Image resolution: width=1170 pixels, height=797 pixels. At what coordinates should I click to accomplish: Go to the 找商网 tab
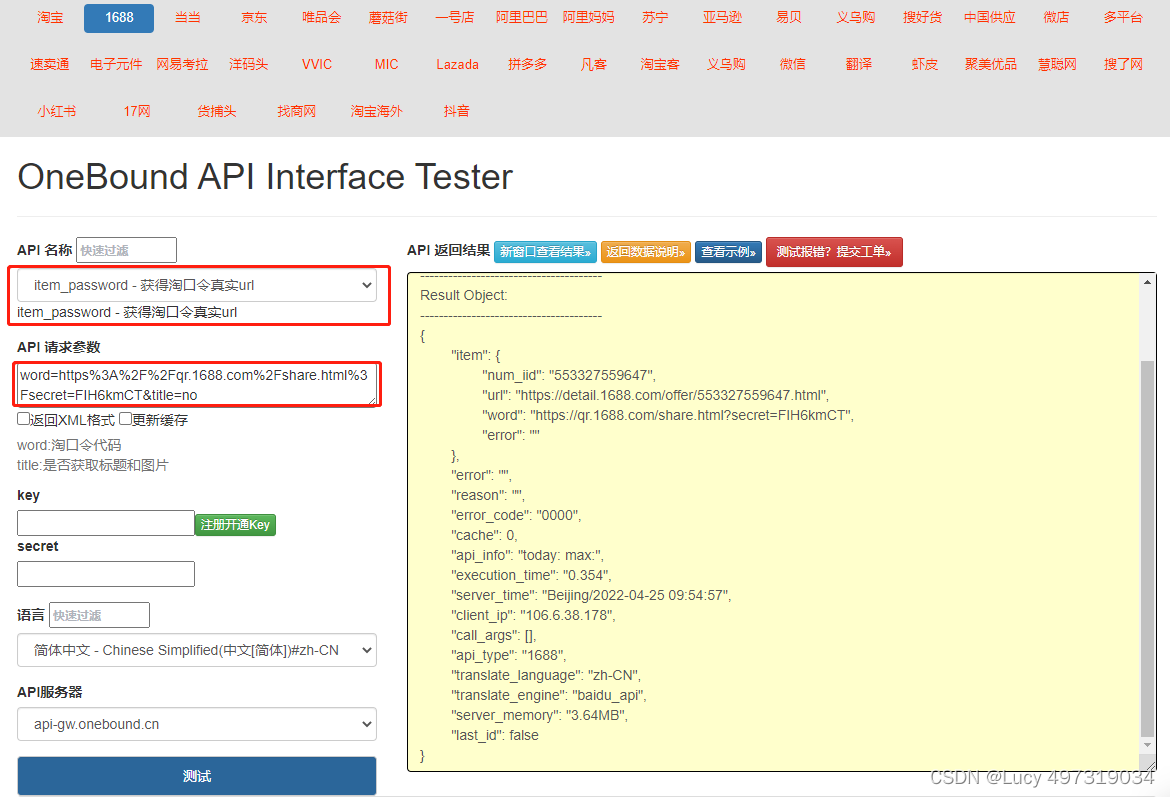(x=296, y=111)
